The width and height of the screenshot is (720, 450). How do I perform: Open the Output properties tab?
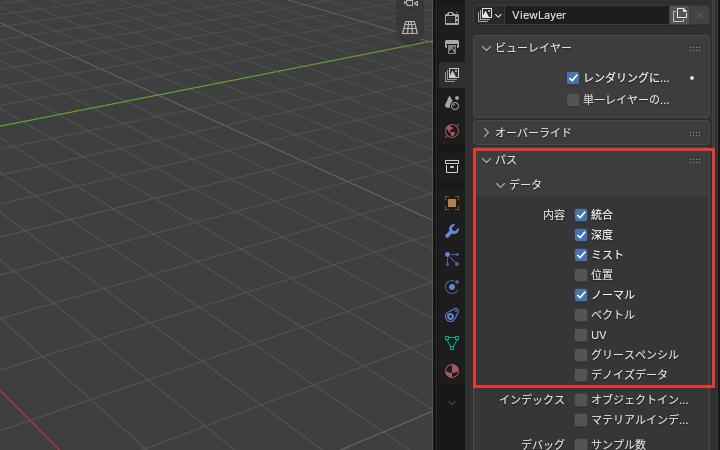tap(452, 46)
